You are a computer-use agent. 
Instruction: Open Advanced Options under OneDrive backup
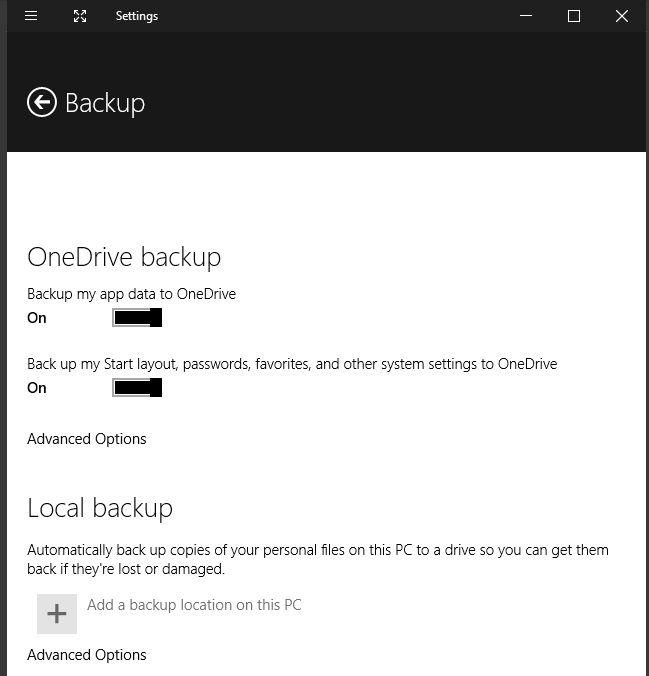coord(87,439)
